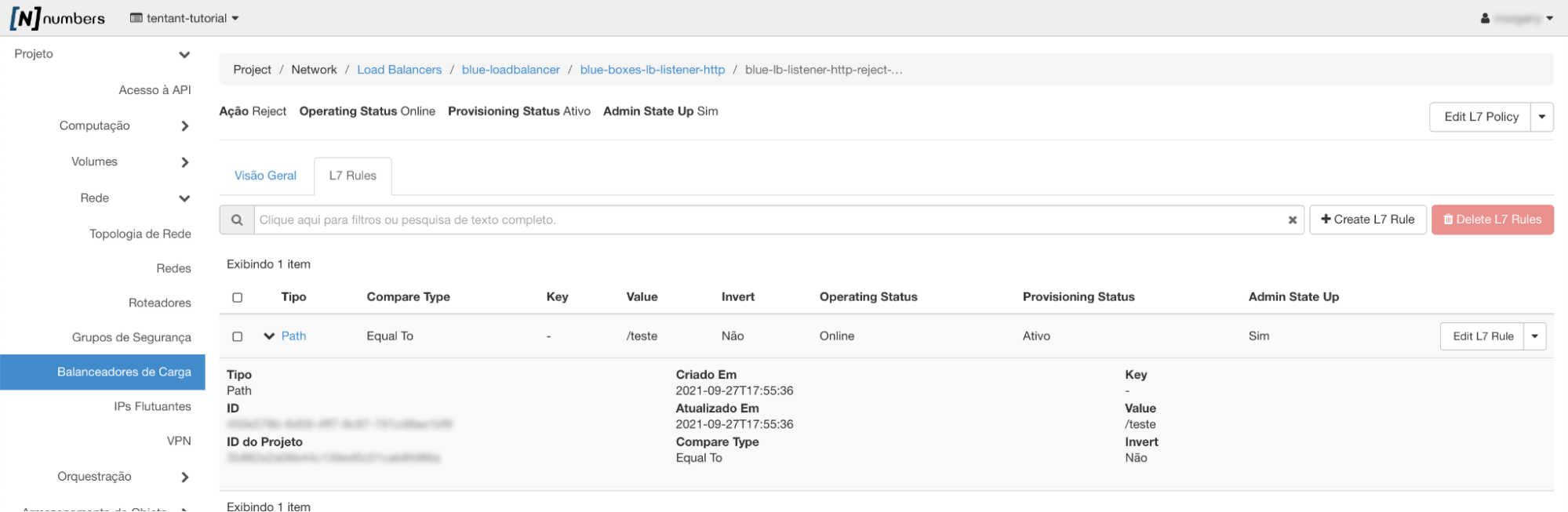Click the Network breadcrumb text
The width and height of the screenshot is (1568, 512).
314,70
